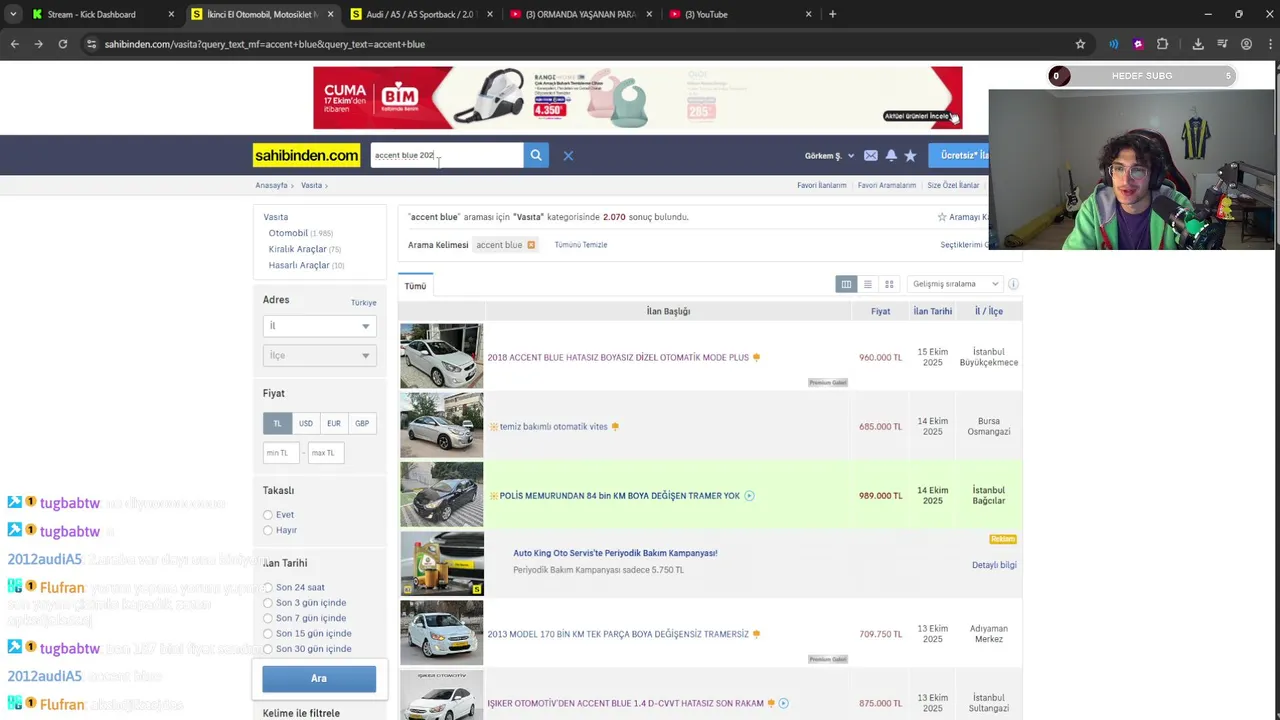Open the İl province dropdown
Viewport: 1280px width, 720px height.
(x=319, y=326)
